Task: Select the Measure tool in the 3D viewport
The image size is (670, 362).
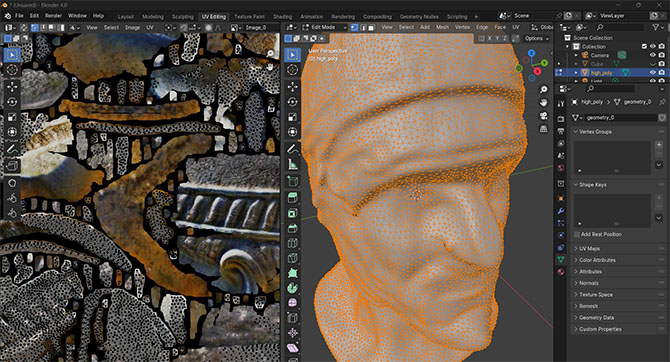Action: click(293, 164)
